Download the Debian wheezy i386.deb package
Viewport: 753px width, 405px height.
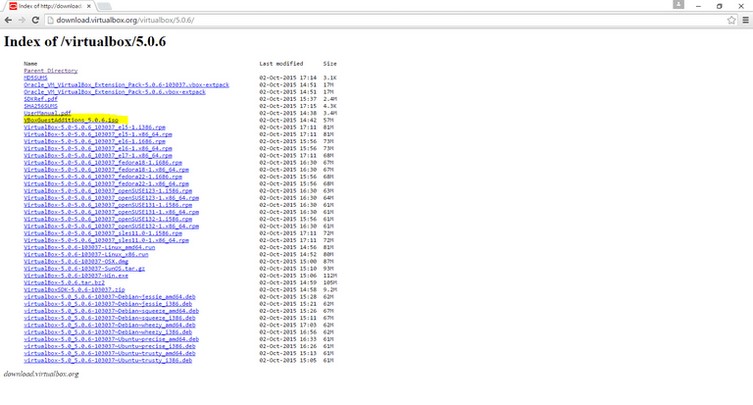108,331
